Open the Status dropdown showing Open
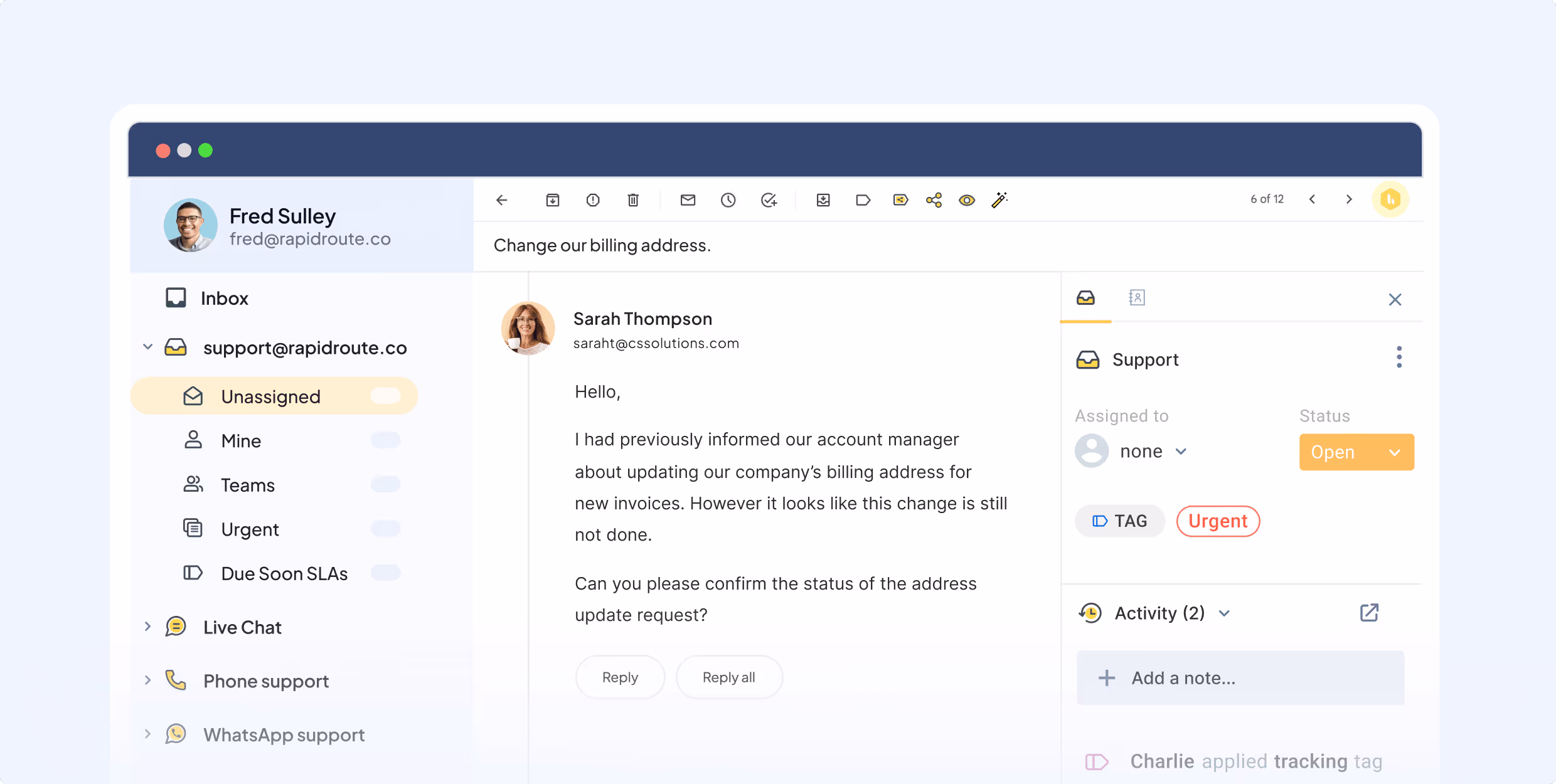This screenshot has width=1556, height=784. point(1356,452)
